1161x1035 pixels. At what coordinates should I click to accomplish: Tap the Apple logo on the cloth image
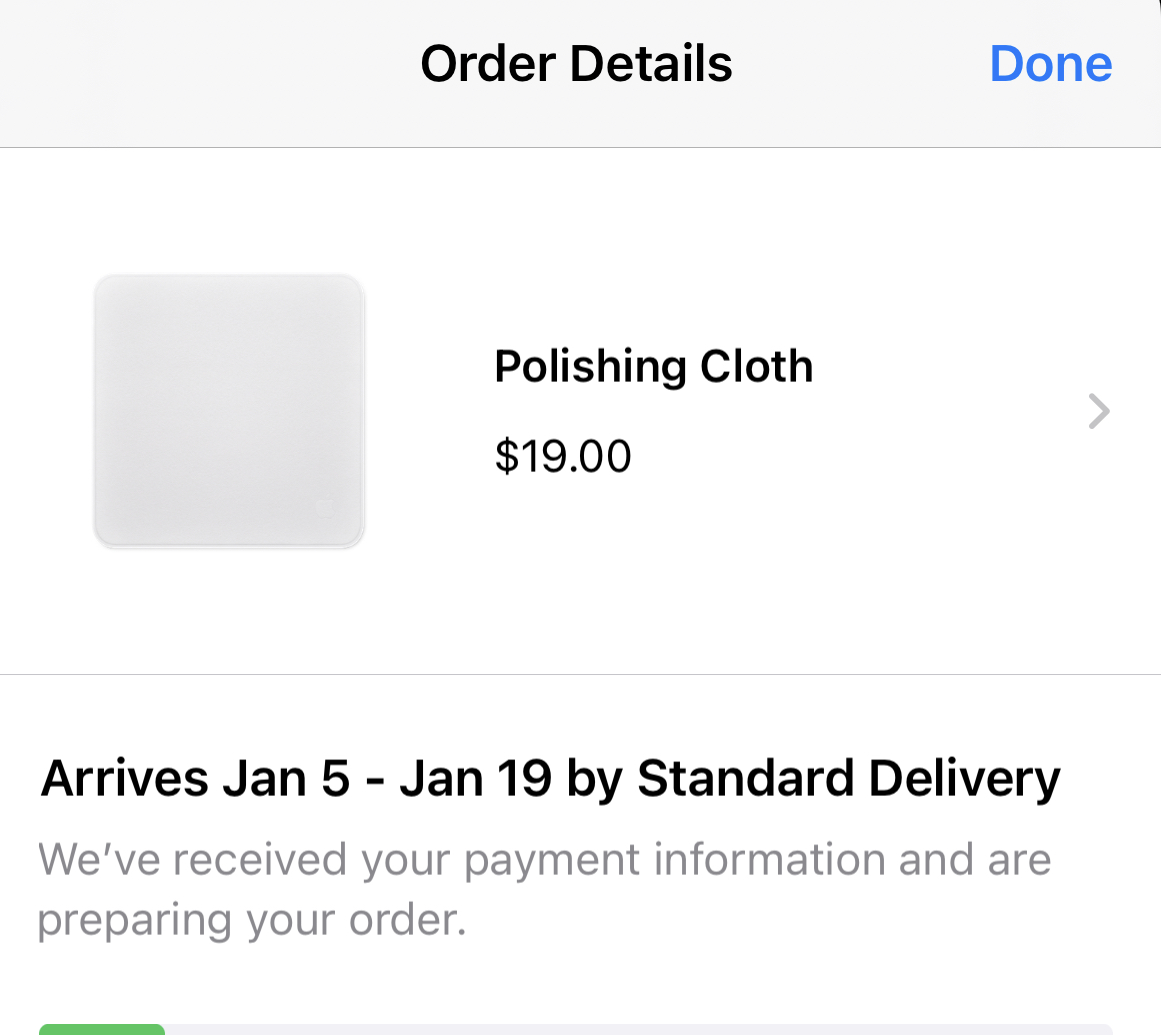325,507
